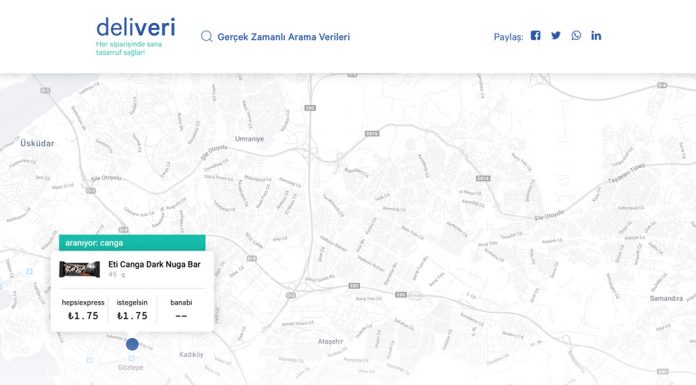Open WhatsApp share icon

pos(576,36)
